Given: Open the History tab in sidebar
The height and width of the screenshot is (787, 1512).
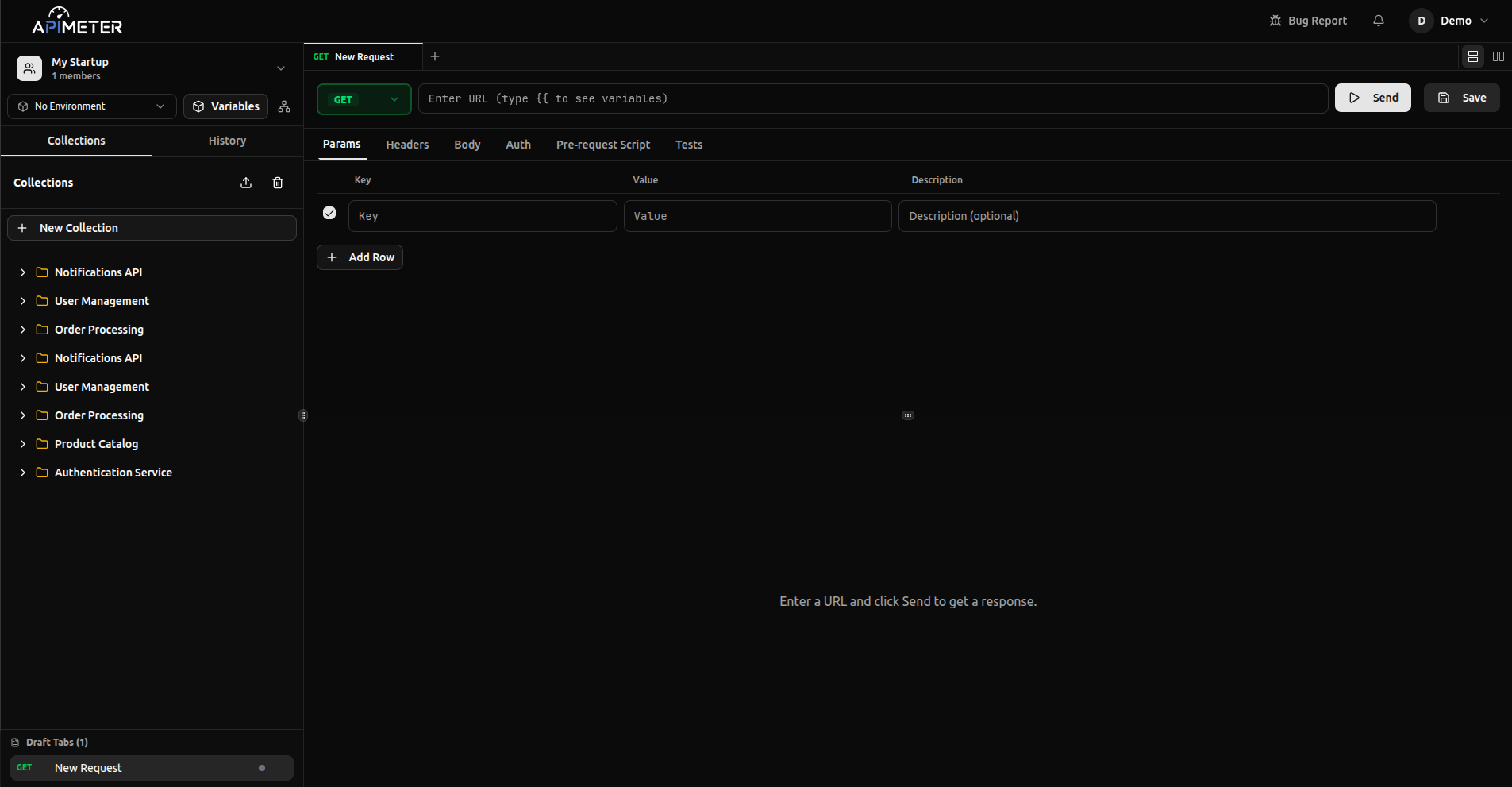Looking at the screenshot, I should click(x=227, y=141).
